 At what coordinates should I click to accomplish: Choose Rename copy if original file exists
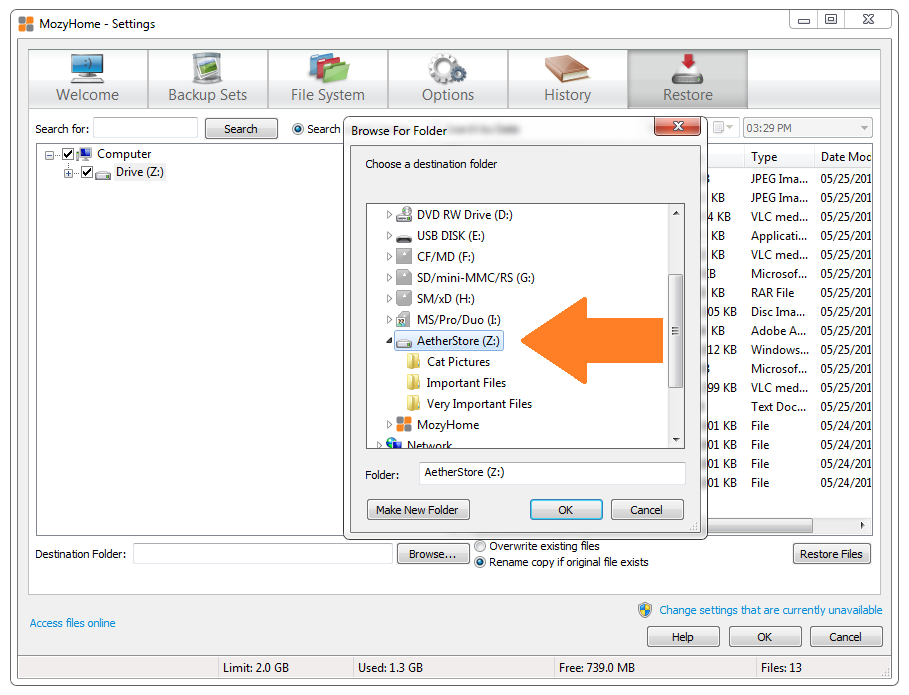pos(480,562)
